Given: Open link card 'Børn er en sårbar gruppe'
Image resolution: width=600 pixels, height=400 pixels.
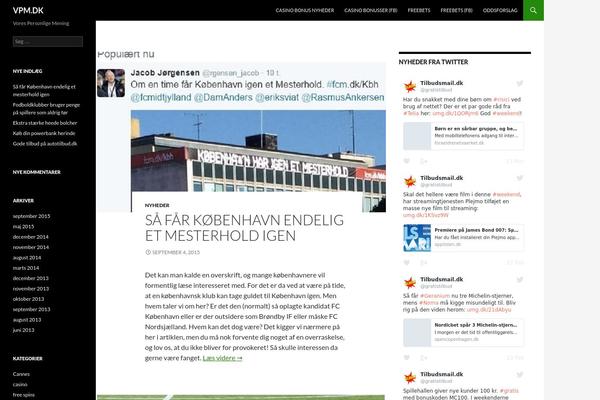Looking at the screenshot, I should point(463,136).
